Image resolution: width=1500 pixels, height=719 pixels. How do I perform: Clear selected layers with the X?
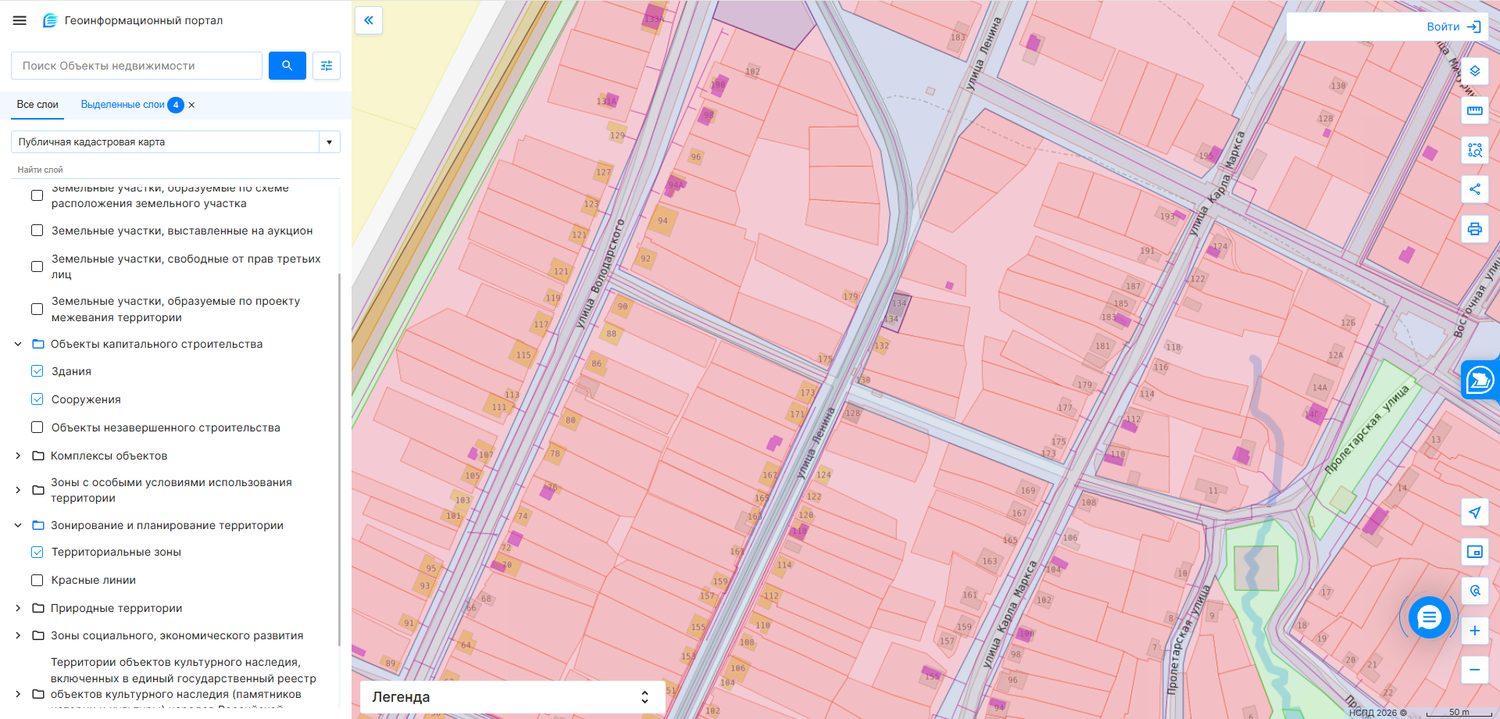(x=192, y=105)
